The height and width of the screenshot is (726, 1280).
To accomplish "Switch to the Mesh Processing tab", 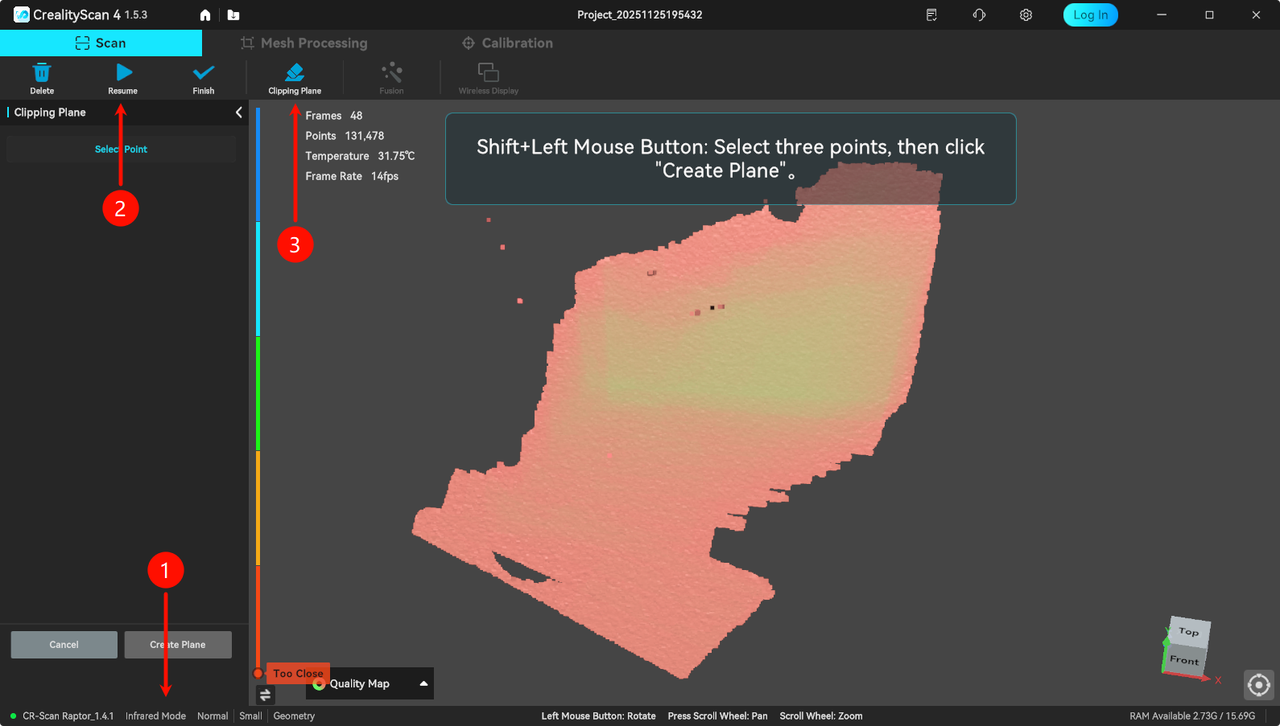I will click(x=304, y=43).
